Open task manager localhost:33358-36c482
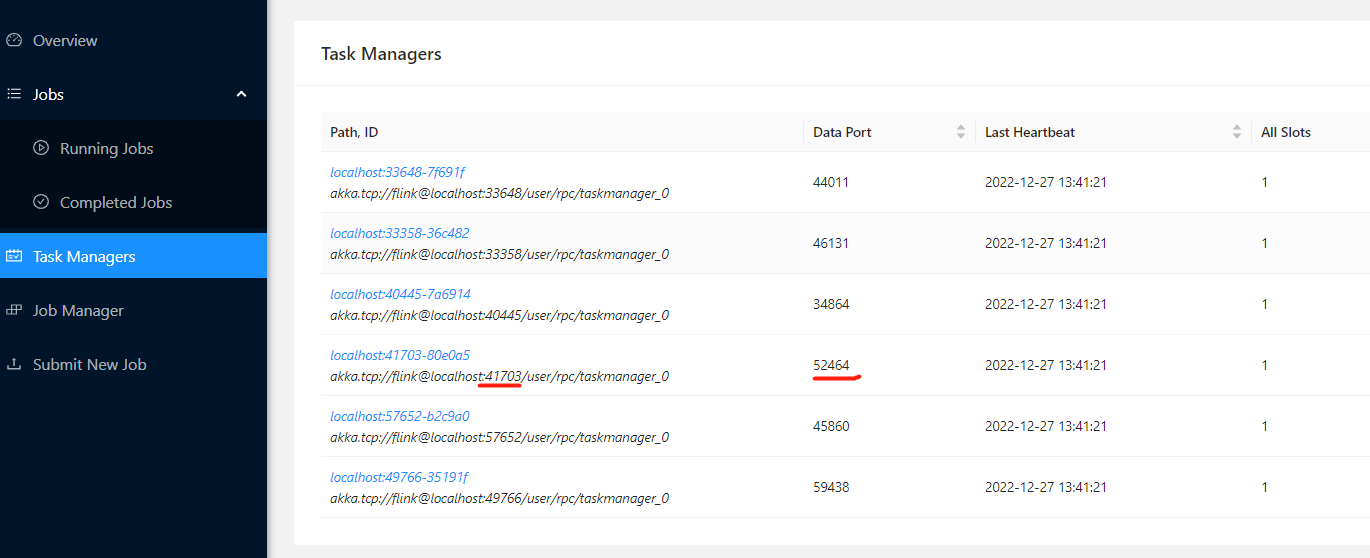Viewport: 1370px width, 558px height. coord(399,233)
